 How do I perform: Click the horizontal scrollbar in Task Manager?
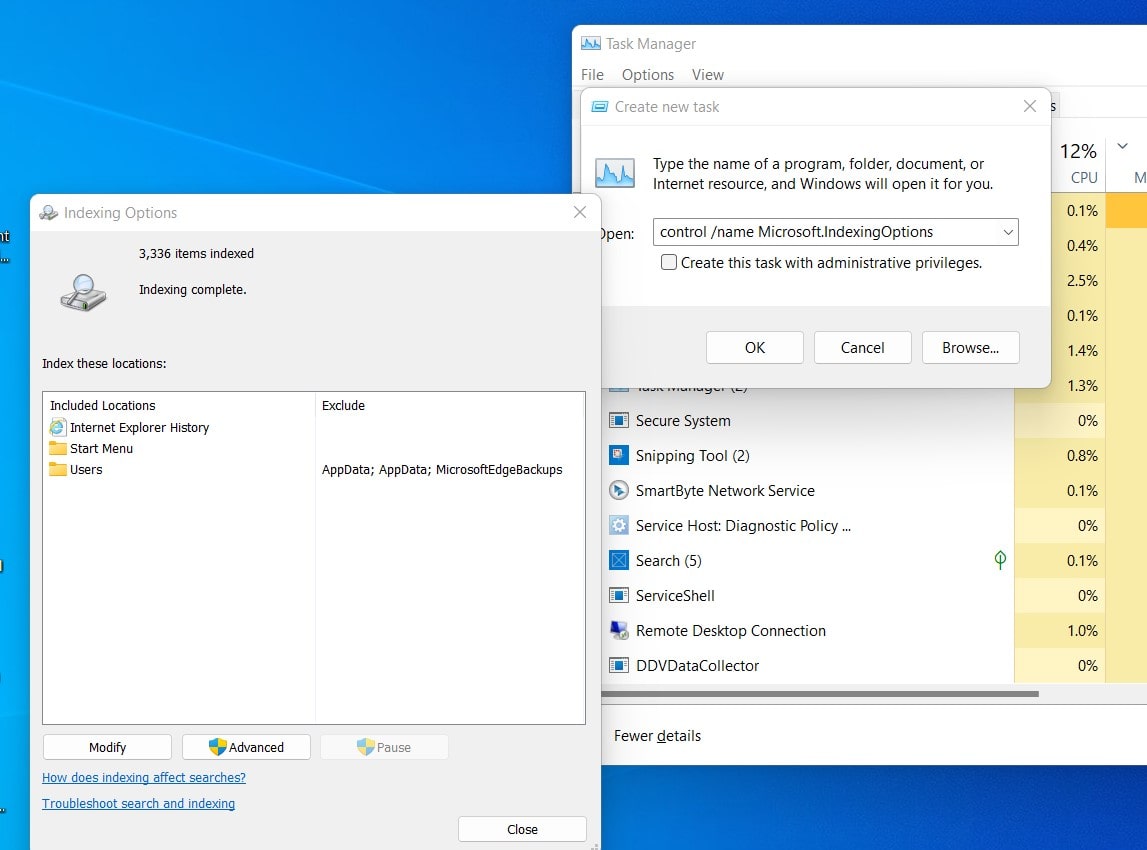(820, 693)
